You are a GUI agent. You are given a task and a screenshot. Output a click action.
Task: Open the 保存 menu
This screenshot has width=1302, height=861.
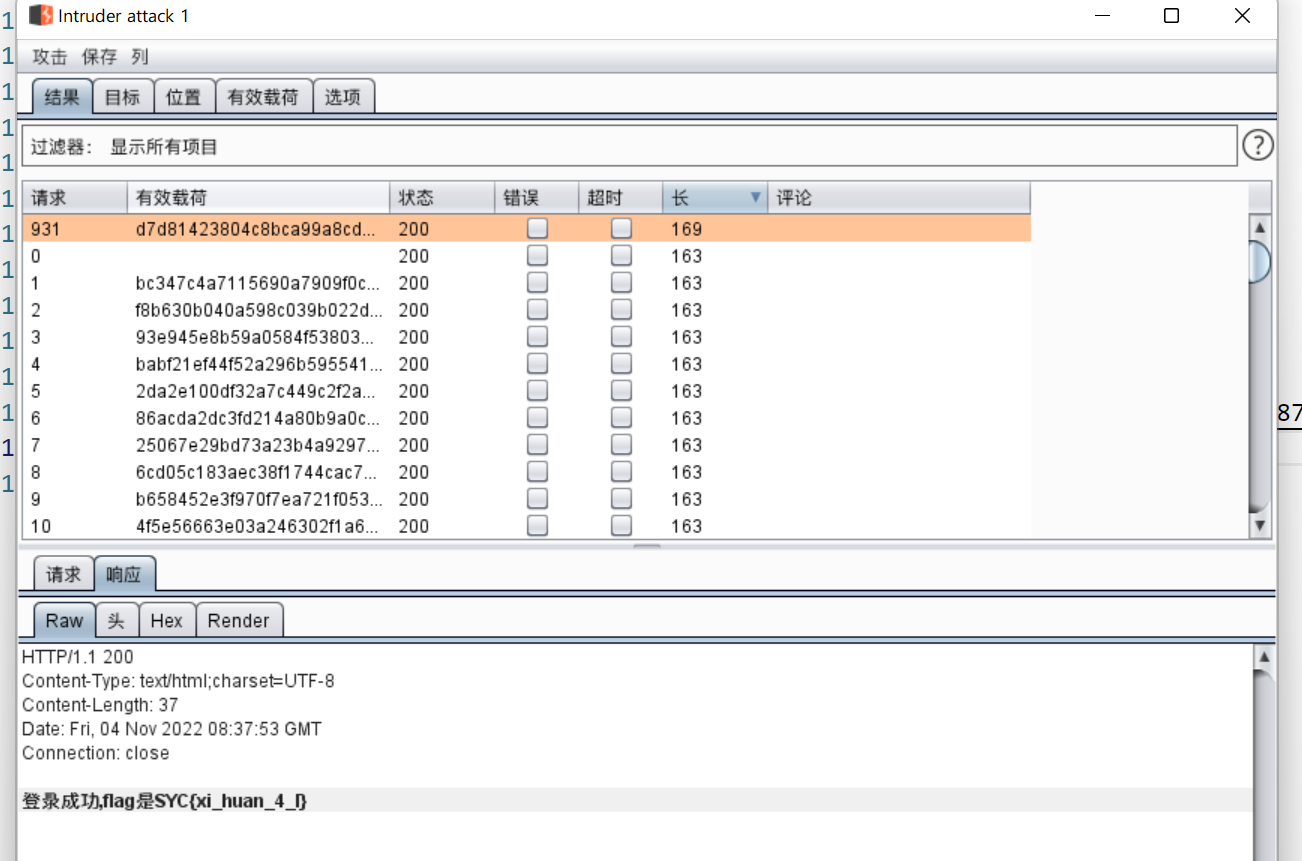coord(99,57)
